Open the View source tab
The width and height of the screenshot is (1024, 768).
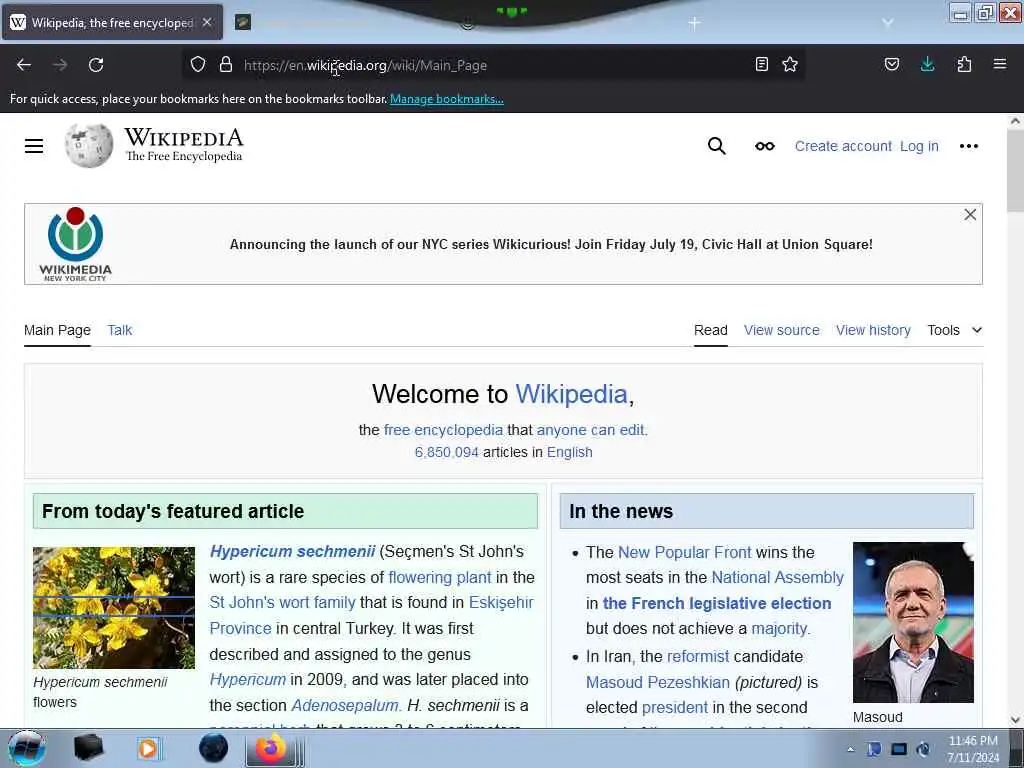pyautogui.click(x=782, y=330)
